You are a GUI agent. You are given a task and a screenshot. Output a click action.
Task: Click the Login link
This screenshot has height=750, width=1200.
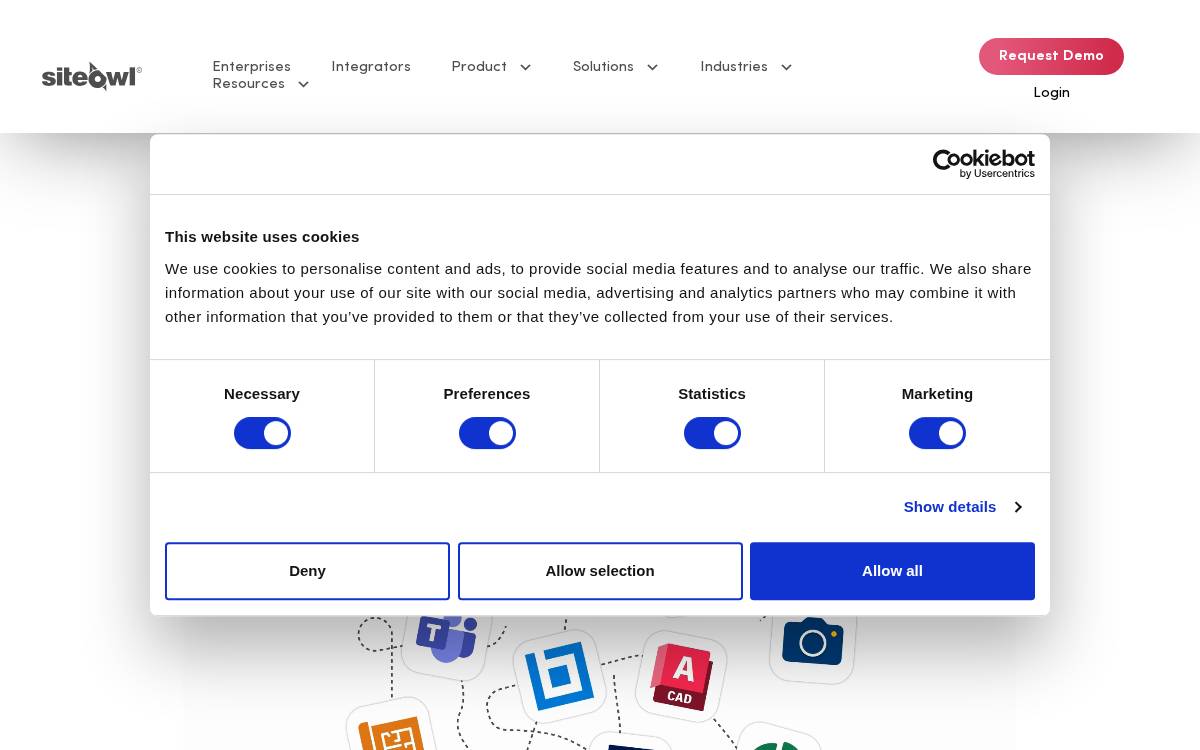[1051, 92]
